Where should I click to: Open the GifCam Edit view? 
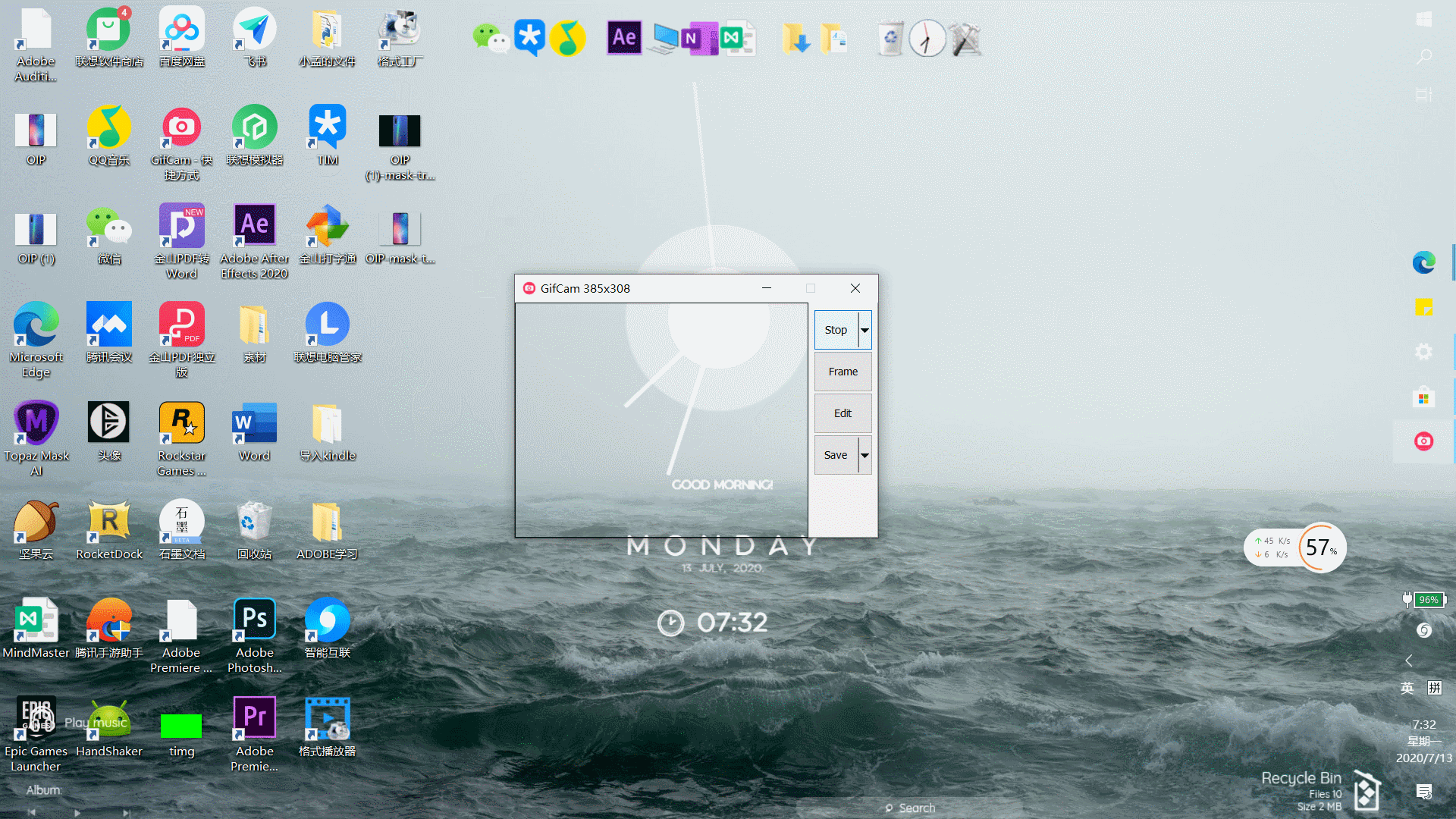click(843, 413)
